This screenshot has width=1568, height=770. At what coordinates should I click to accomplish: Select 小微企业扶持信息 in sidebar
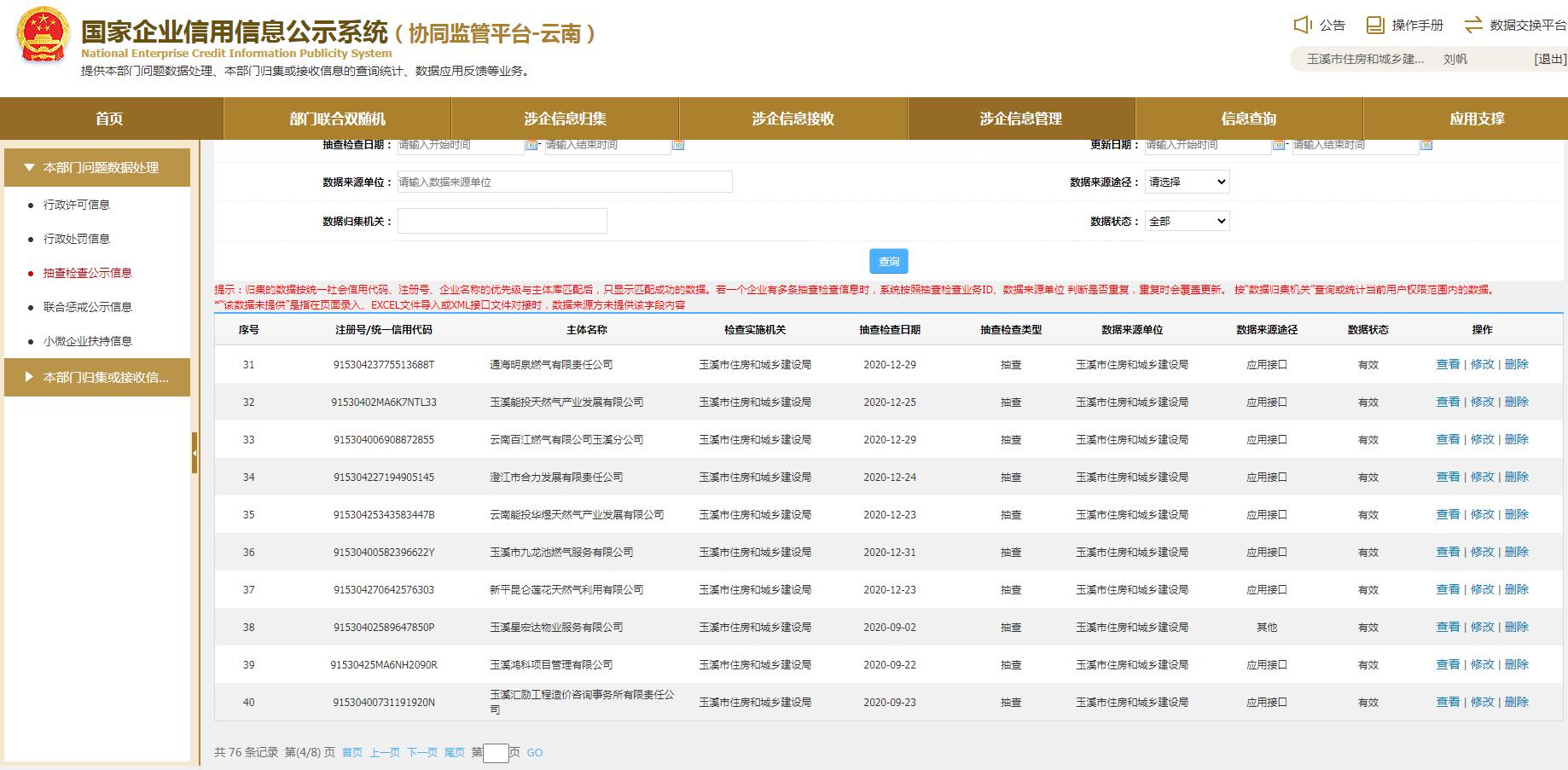(88, 341)
